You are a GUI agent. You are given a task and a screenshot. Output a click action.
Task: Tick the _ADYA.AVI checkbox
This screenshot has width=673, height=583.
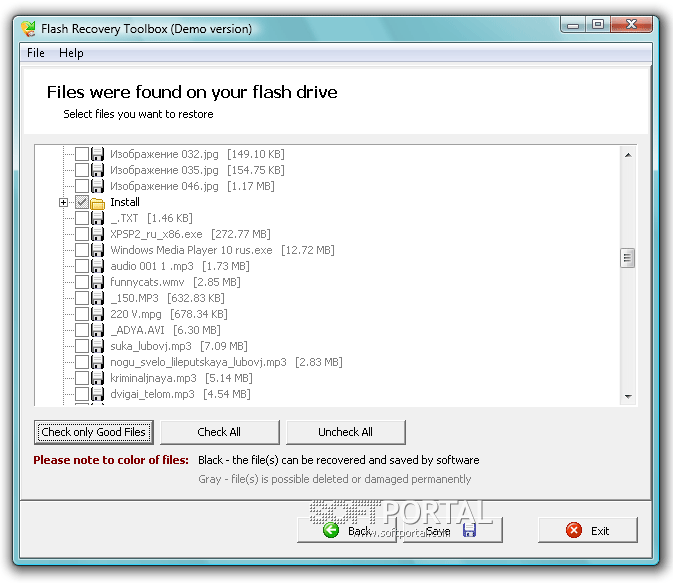click(x=82, y=330)
